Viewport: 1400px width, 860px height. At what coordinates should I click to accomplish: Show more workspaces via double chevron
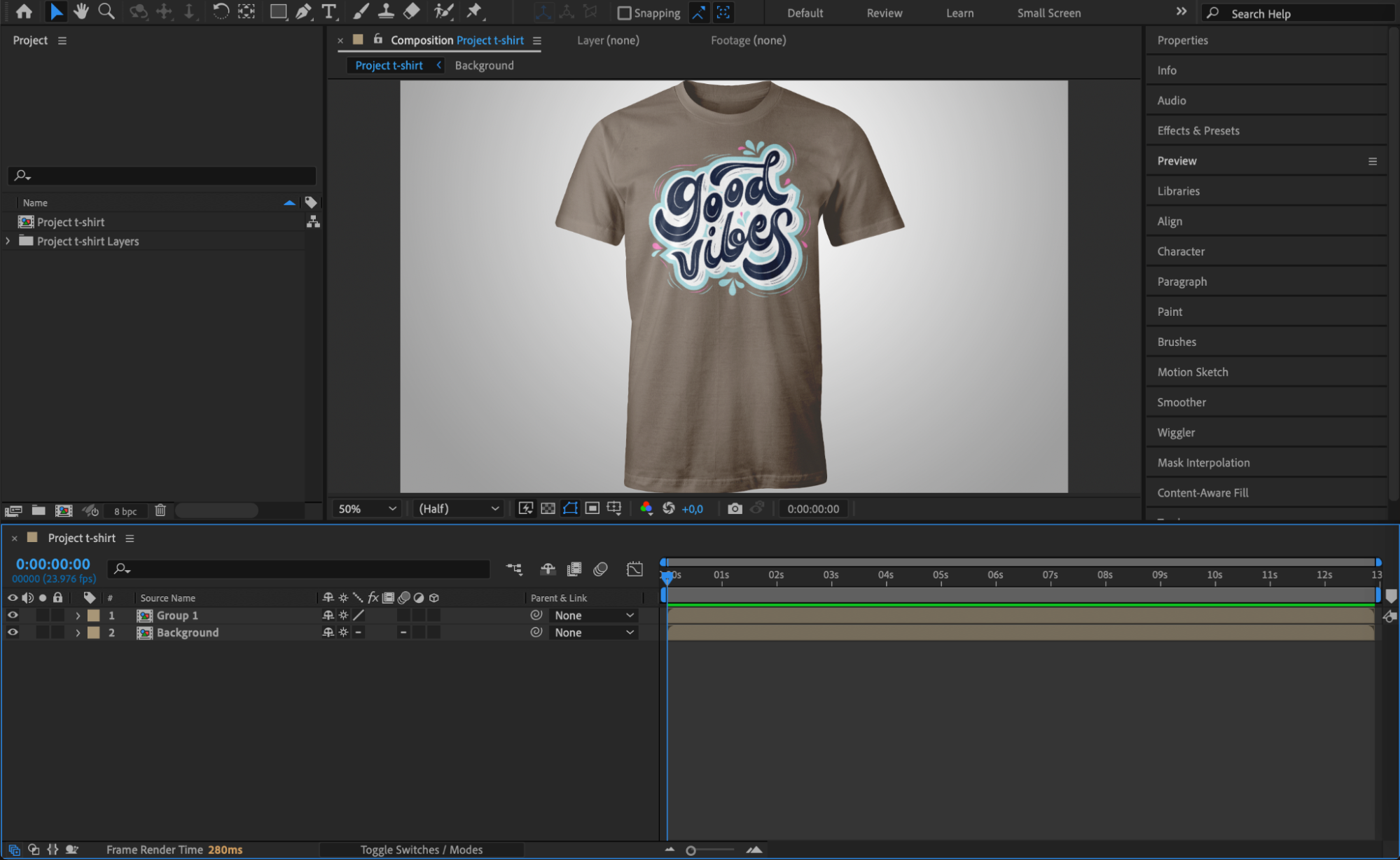click(x=1181, y=12)
